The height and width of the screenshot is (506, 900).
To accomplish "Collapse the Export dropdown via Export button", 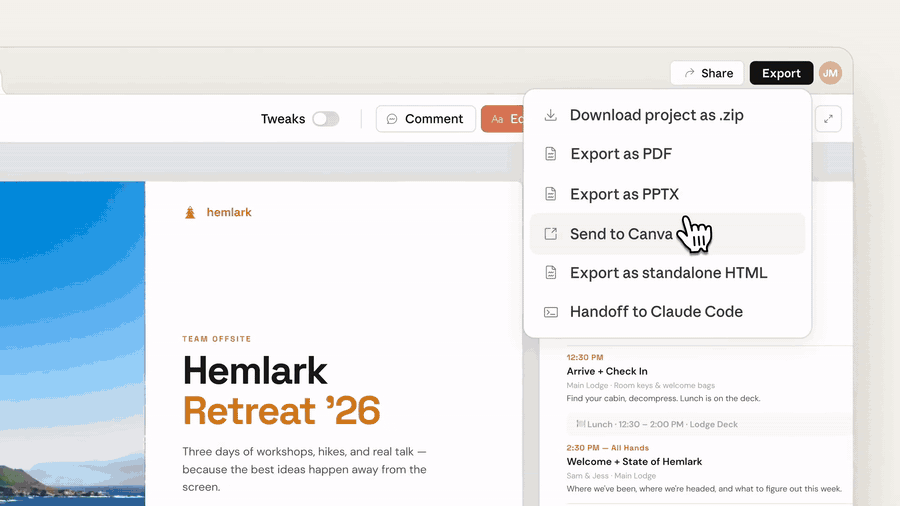I will pyautogui.click(x=780, y=73).
